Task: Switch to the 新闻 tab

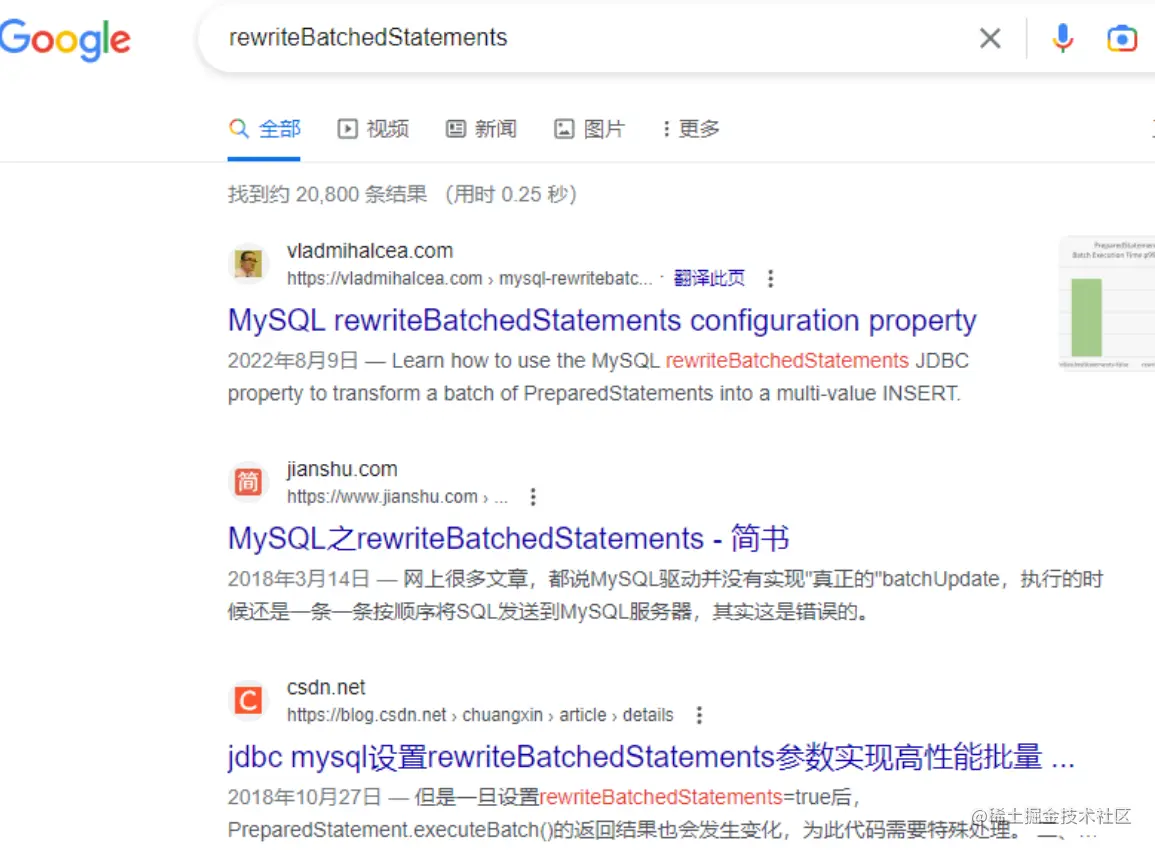Action: click(481, 129)
